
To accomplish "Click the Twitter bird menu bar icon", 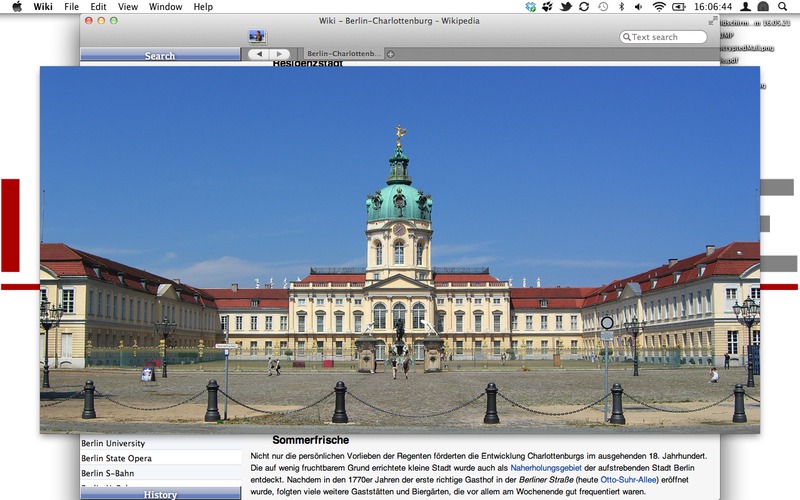I will (x=566, y=7).
